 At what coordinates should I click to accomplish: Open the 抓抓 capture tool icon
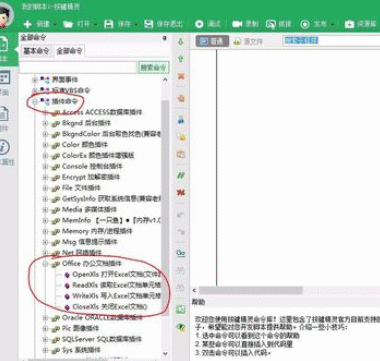[271, 24]
